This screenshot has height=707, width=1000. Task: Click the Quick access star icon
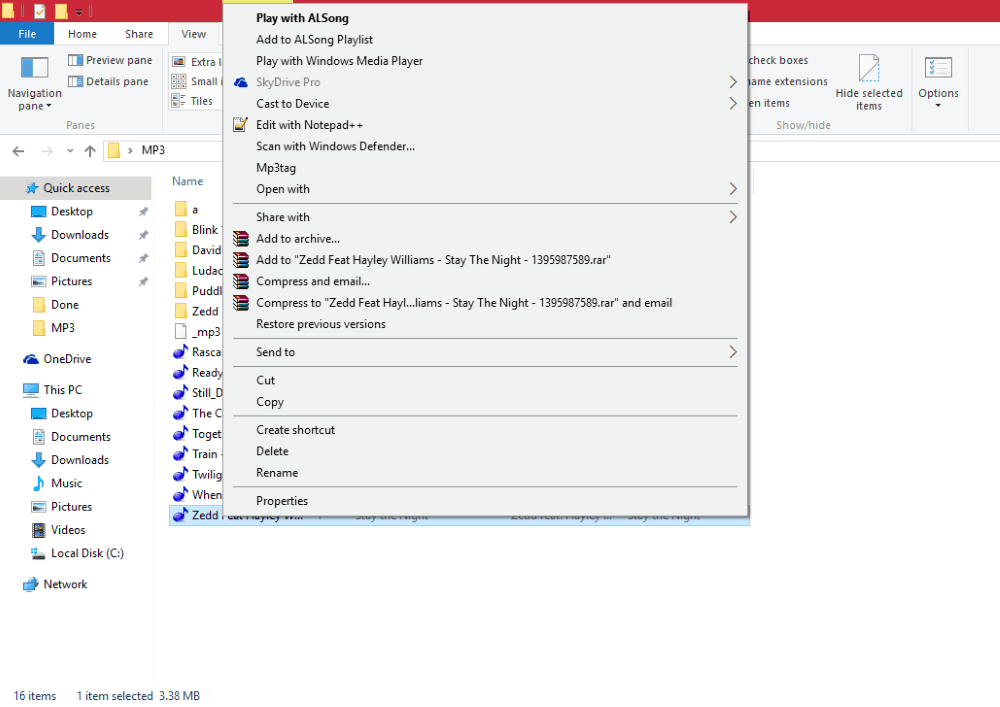[x=32, y=188]
